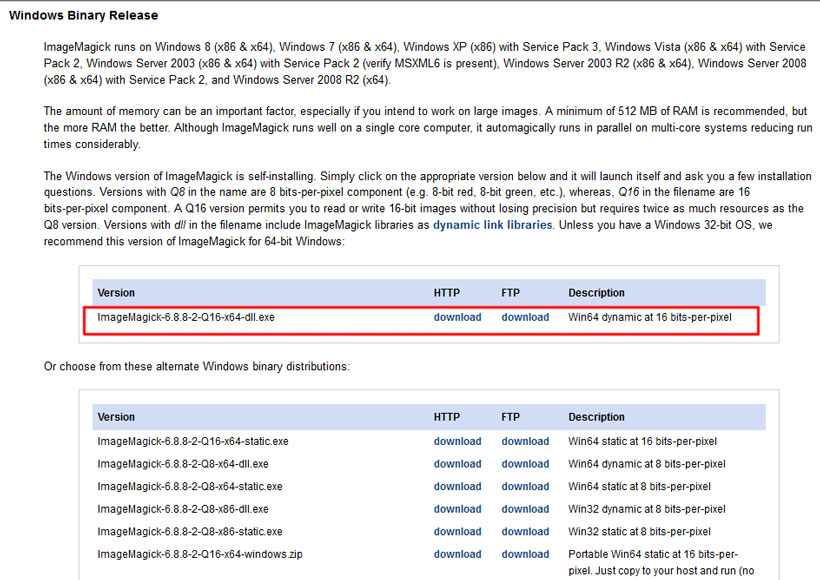
Task: Click HTTP download for Q16-x64-static.exe
Action: (x=457, y=441)
